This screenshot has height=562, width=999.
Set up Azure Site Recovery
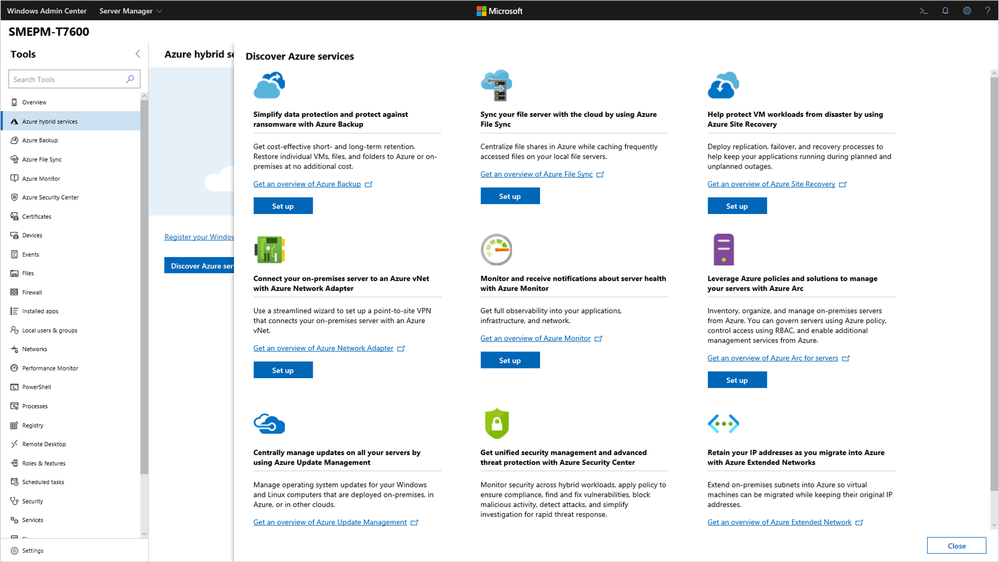(737, 206)
